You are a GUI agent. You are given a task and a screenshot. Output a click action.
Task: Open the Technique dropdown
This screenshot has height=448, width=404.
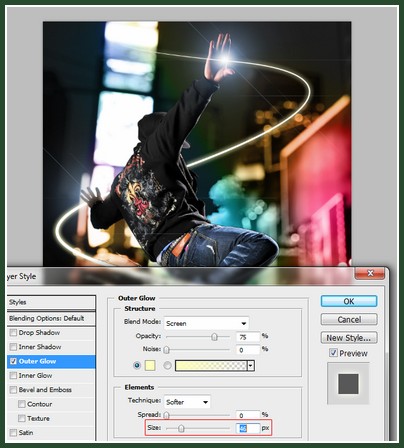click(187, 402)
